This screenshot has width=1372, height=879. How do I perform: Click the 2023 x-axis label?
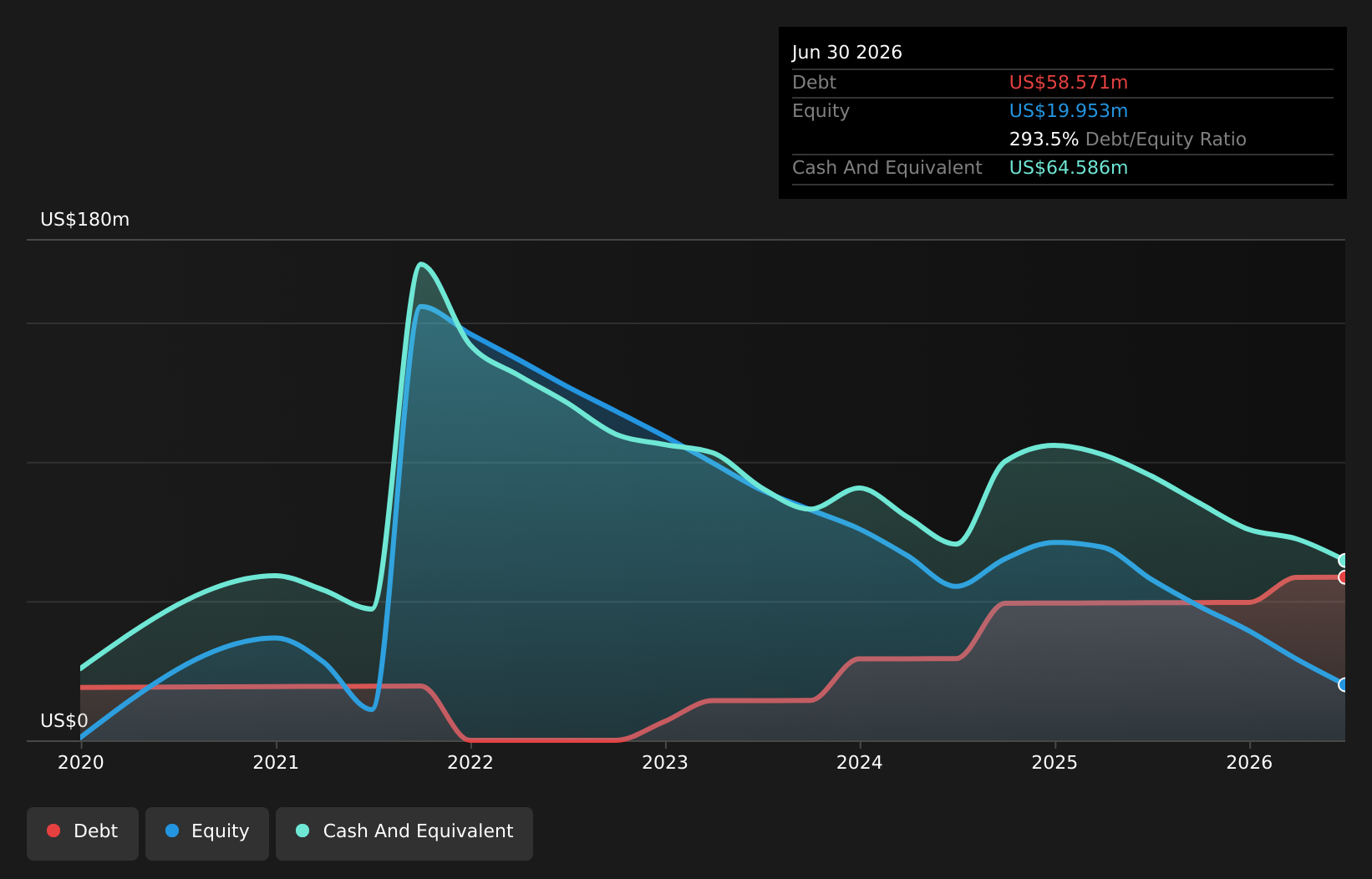click(665, 763)
